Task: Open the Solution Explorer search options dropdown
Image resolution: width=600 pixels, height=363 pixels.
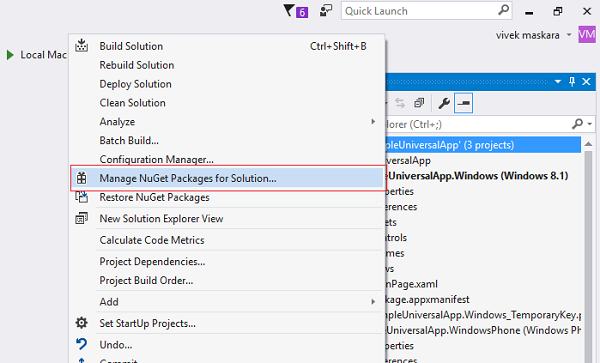Action: 590,124
